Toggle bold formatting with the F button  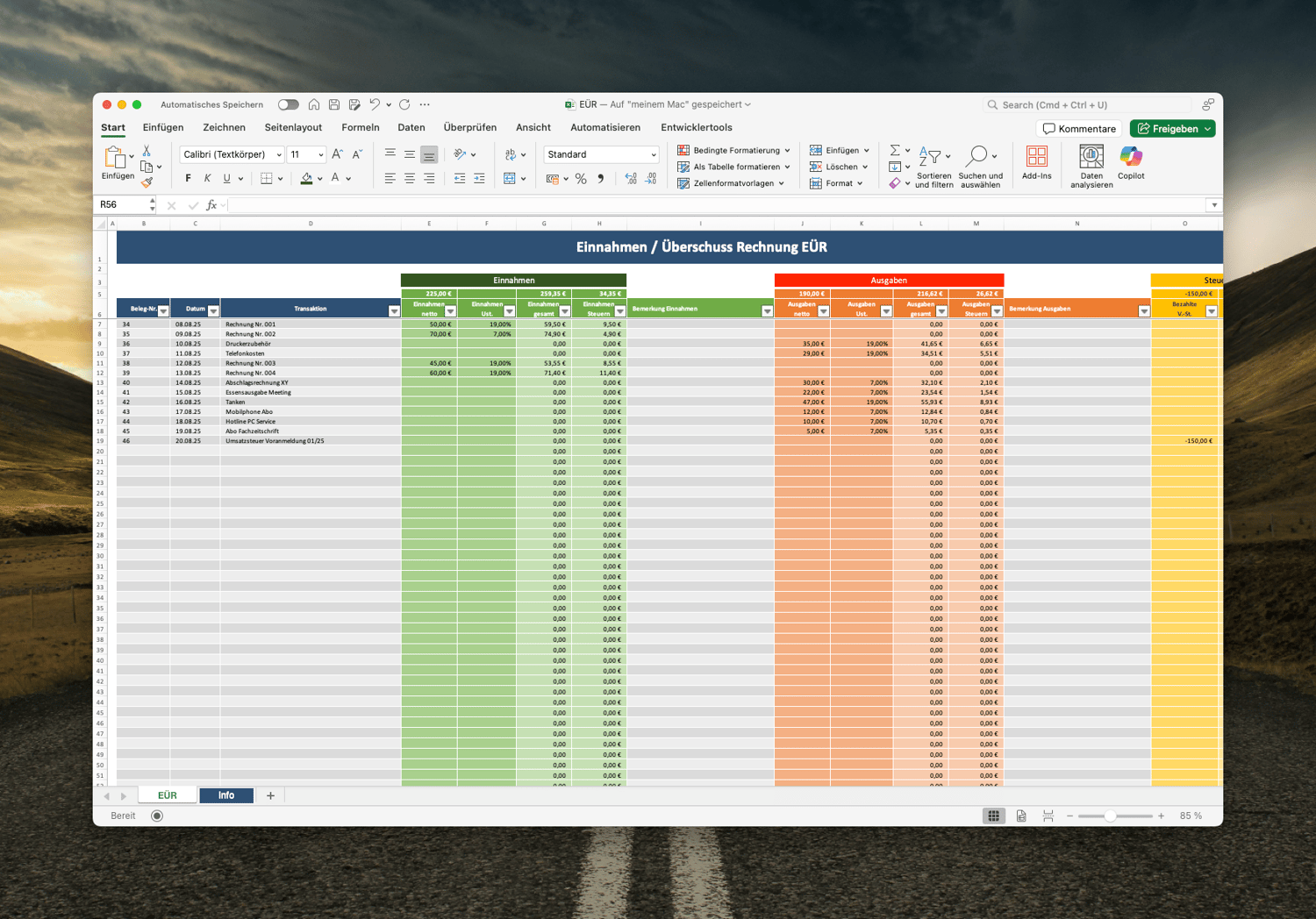(188, 179)
